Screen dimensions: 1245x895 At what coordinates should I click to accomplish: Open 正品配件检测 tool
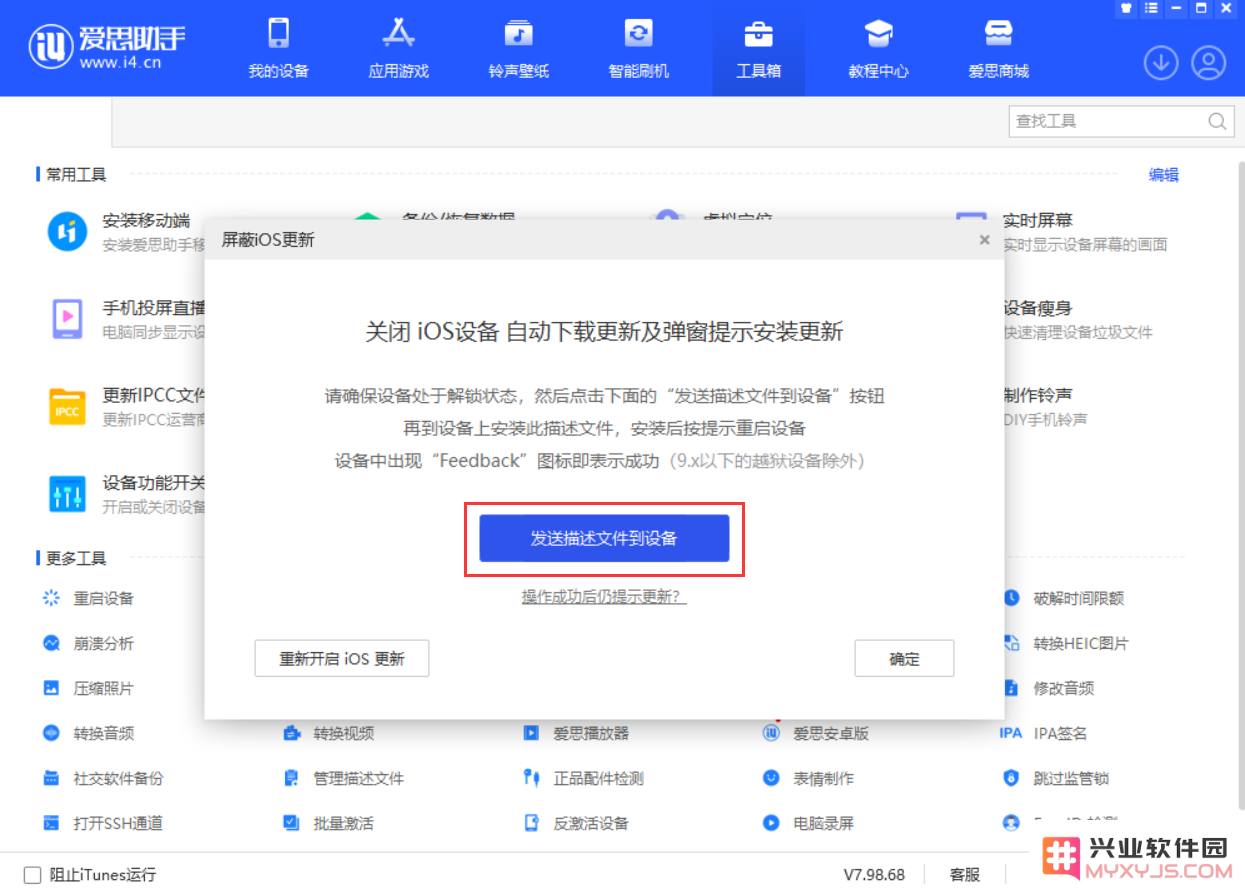pyautogui.click(x=584, y=778)
